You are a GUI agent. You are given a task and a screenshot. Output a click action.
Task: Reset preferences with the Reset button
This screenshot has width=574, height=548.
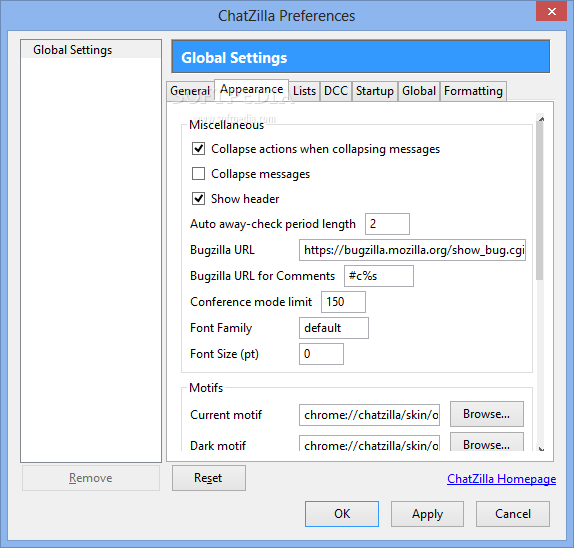(209, 478)
